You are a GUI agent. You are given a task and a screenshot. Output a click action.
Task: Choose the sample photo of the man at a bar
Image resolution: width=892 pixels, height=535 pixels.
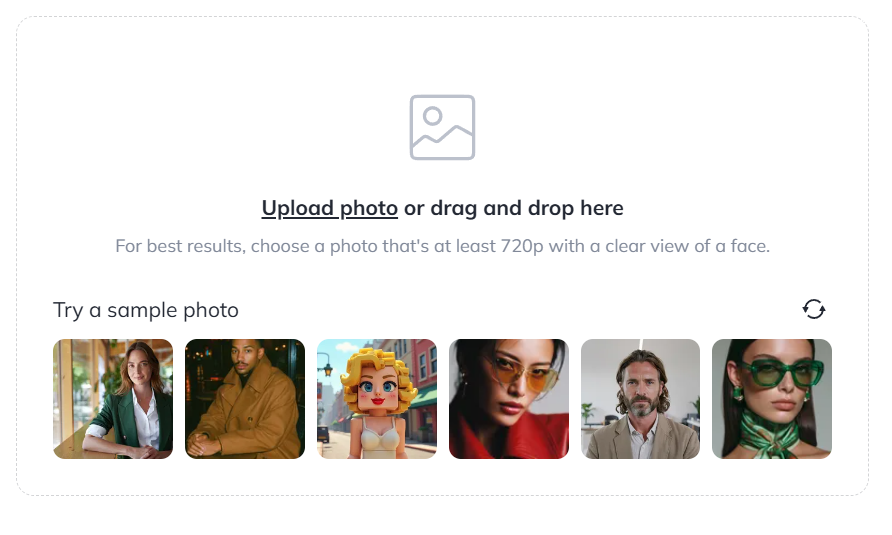(x=245, y=399)
